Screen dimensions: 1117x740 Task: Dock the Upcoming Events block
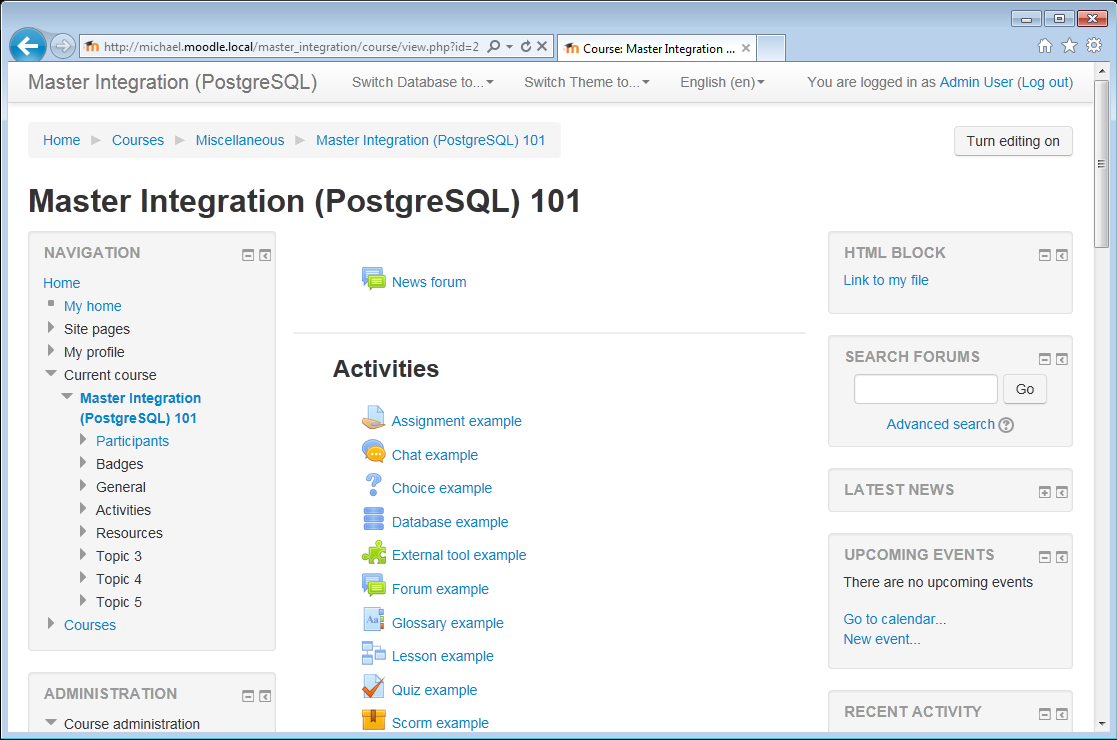(x=1061, y=557)
